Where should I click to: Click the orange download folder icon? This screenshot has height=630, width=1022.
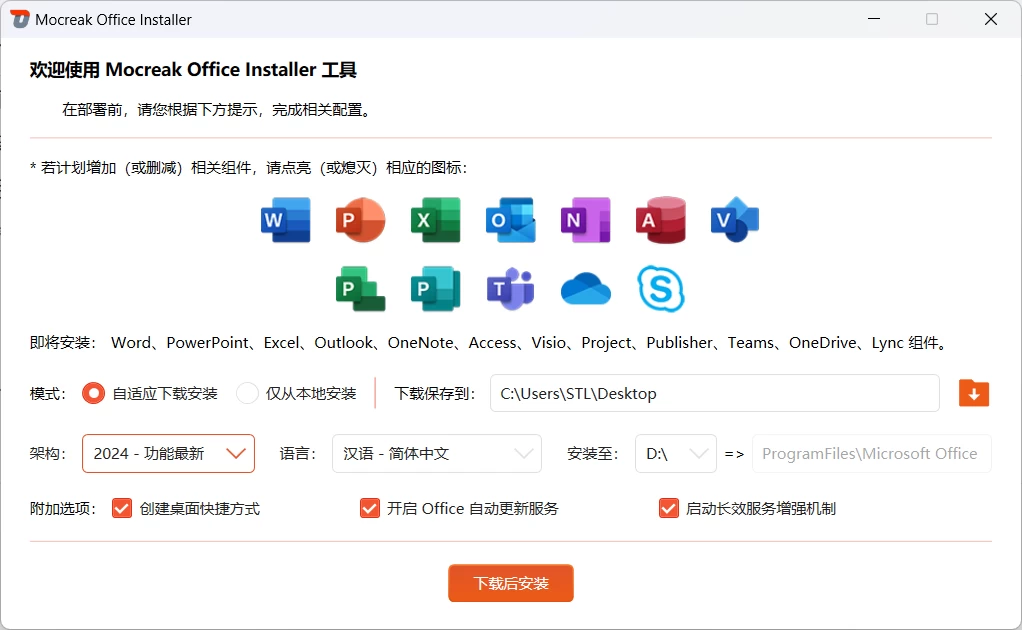(x=974, y=393)
